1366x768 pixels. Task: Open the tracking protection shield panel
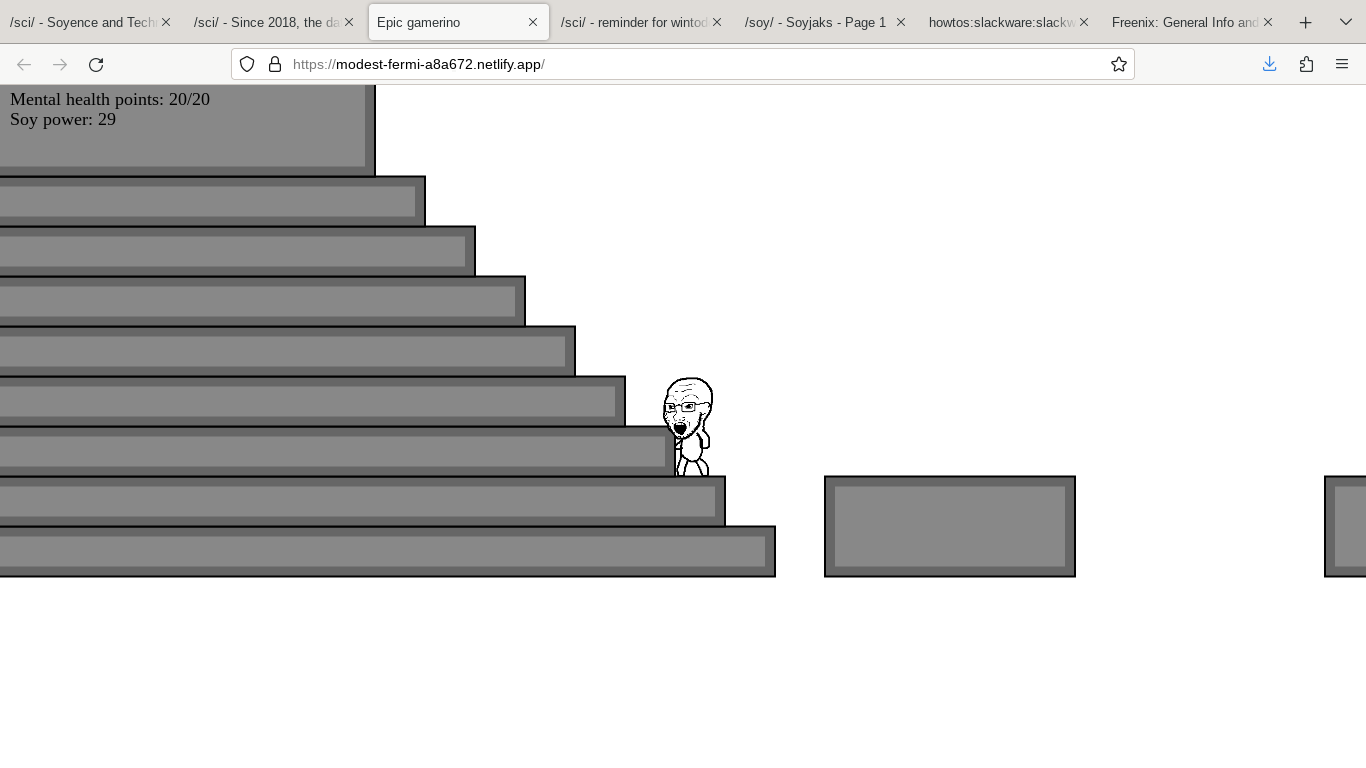point(247,64)
